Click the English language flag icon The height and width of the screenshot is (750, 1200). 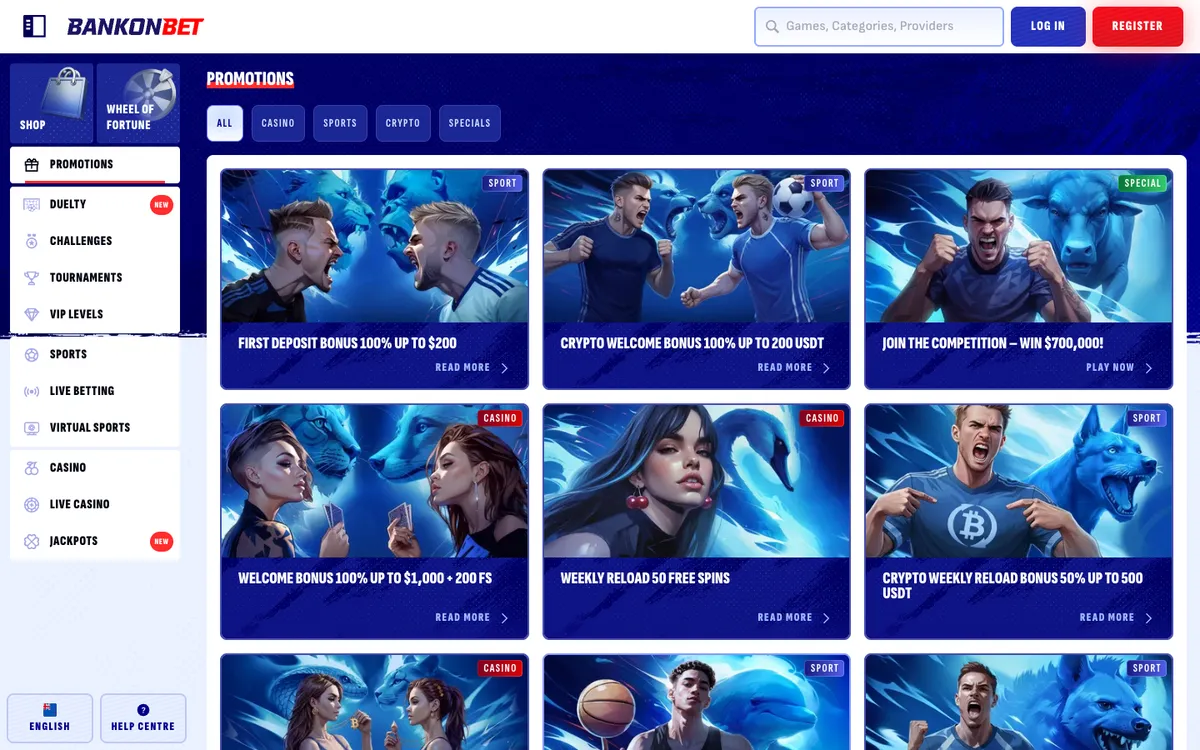pyautogui.click(x=50, y=710)
